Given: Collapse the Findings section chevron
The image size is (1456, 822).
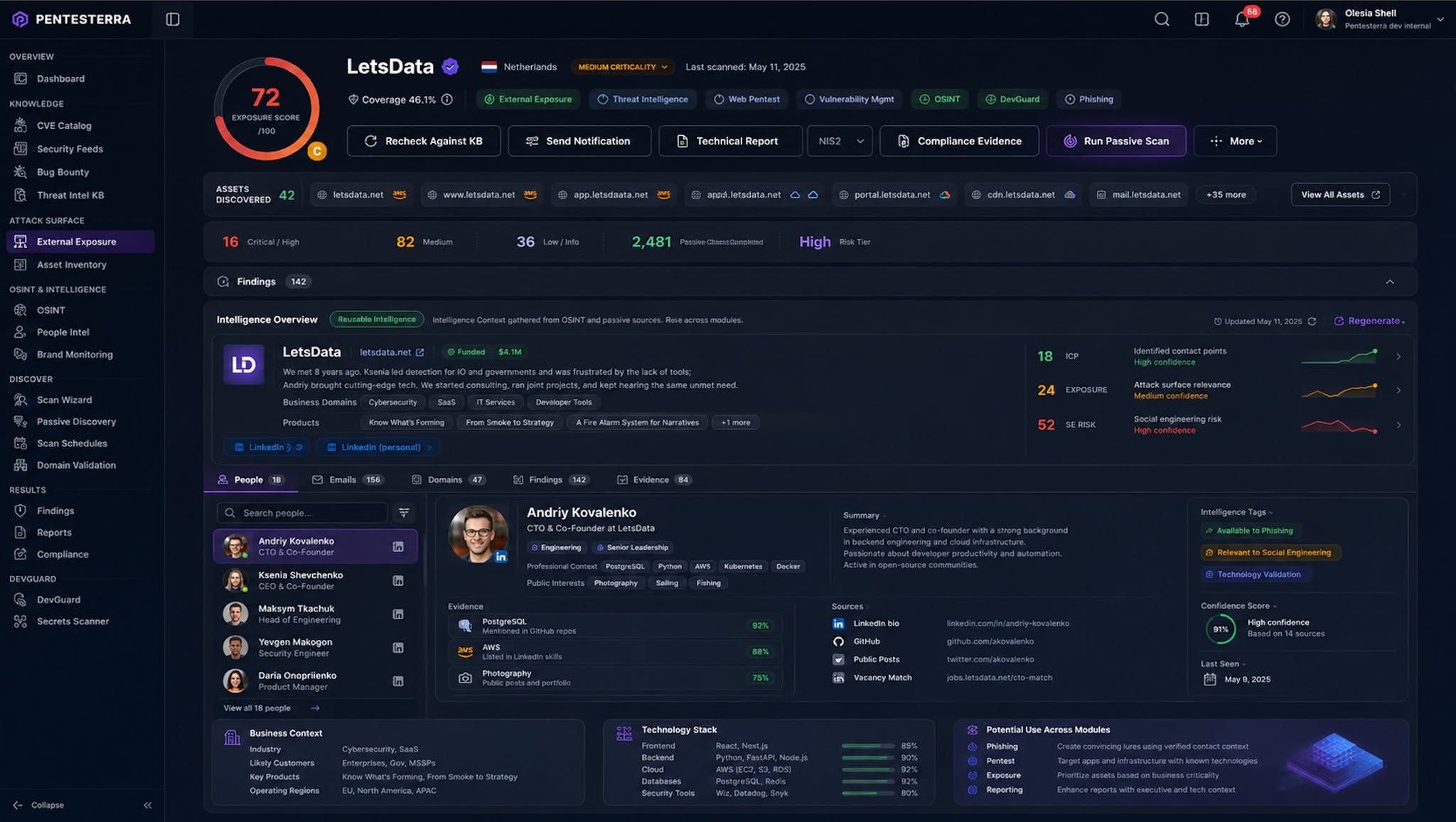Looking at the screenshot, I should (x=1389, y=282).
